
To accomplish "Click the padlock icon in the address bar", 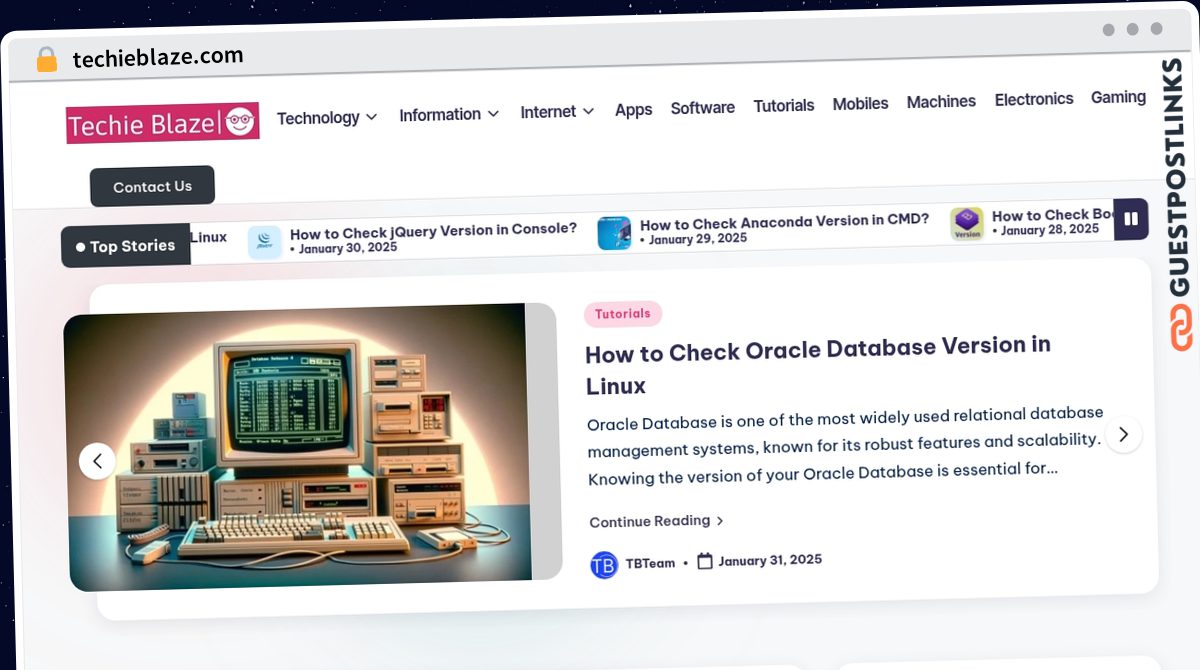I will pyautogui.click(x=44, y=57).
